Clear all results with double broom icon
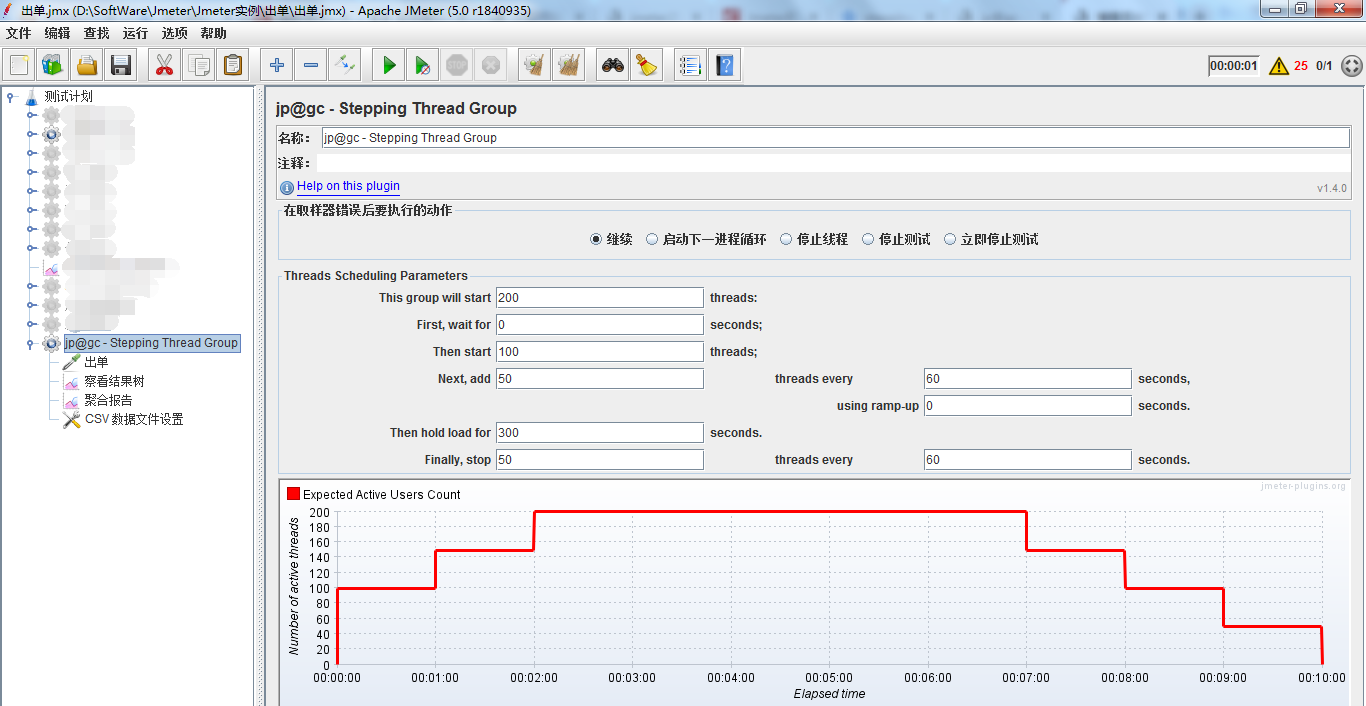This screenshot has height=706, width=1366. 569,66
